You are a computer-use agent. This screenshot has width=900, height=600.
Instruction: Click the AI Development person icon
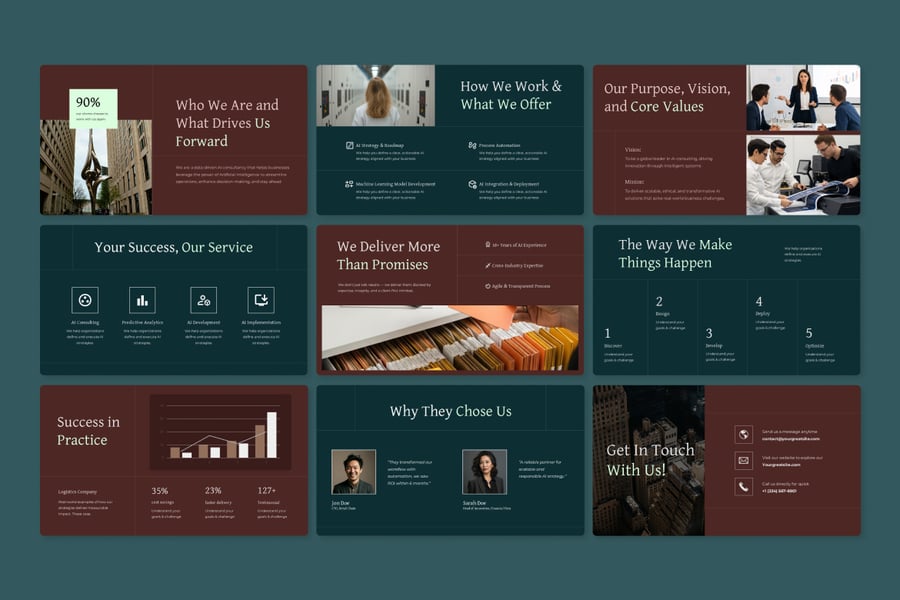click(204, 300)
